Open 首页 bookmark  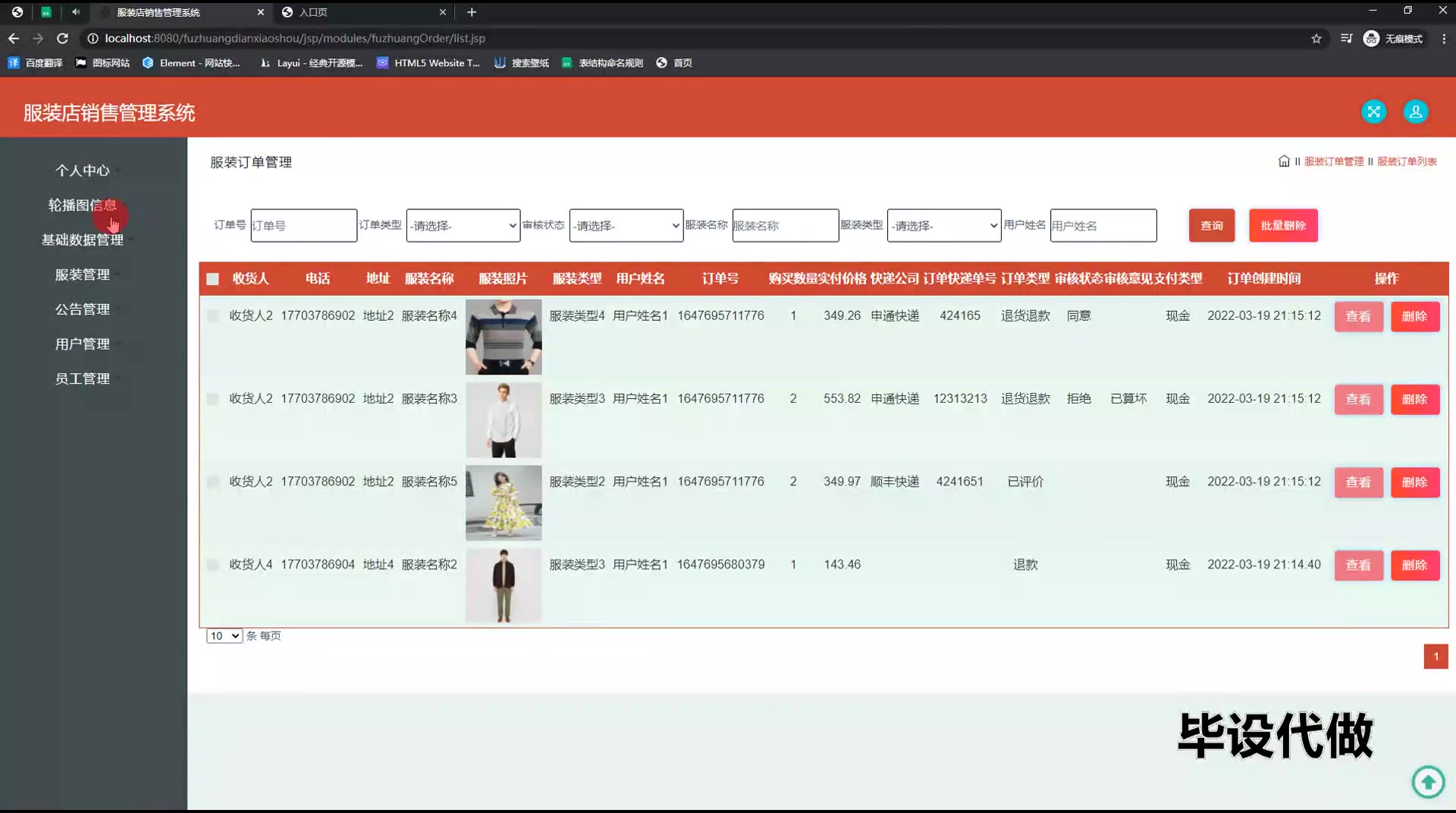(674, 63)
